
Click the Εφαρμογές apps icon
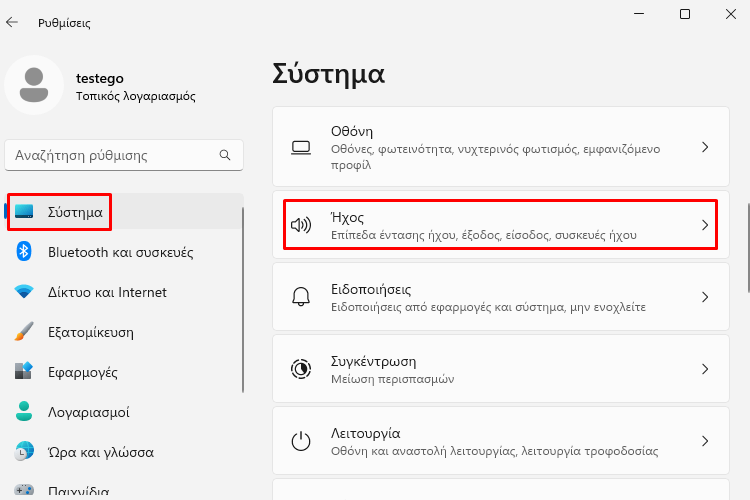click(x=23, y=371)
